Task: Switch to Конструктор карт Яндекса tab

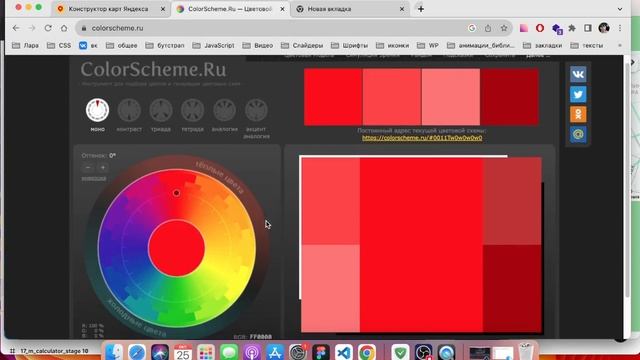Action: point(108,9)
